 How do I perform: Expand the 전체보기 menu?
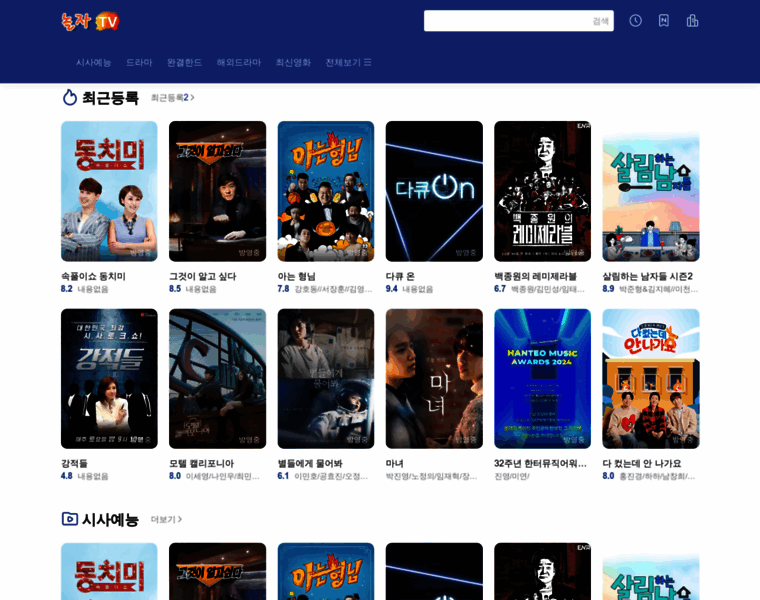point(348,63)
